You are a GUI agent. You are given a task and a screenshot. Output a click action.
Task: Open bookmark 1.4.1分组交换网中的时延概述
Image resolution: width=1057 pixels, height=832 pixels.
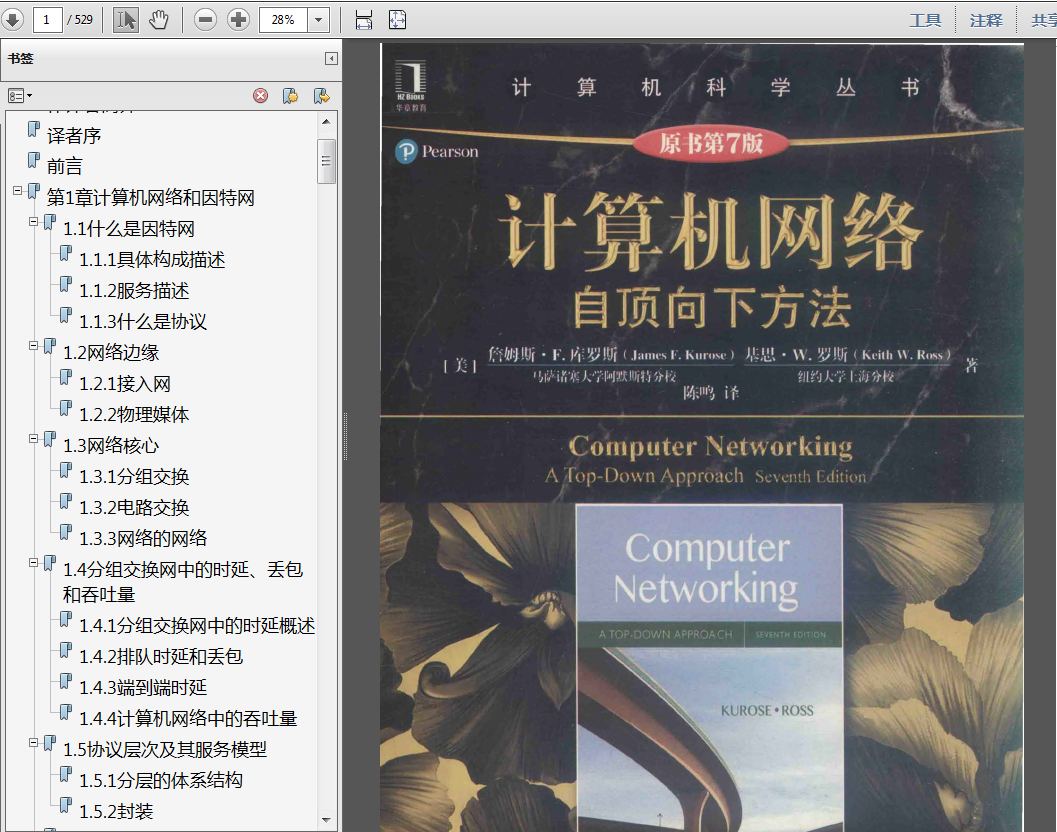(x=197, y=626)
